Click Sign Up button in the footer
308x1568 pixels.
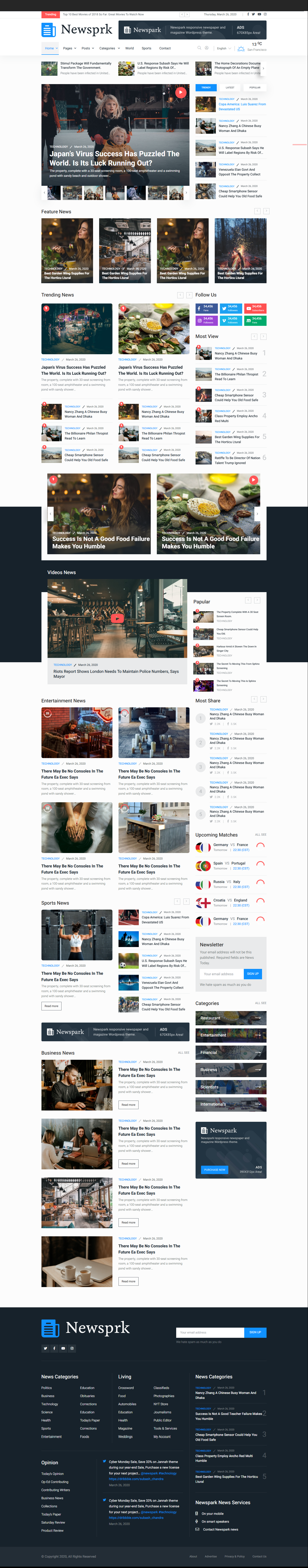tap(255, 1332)
